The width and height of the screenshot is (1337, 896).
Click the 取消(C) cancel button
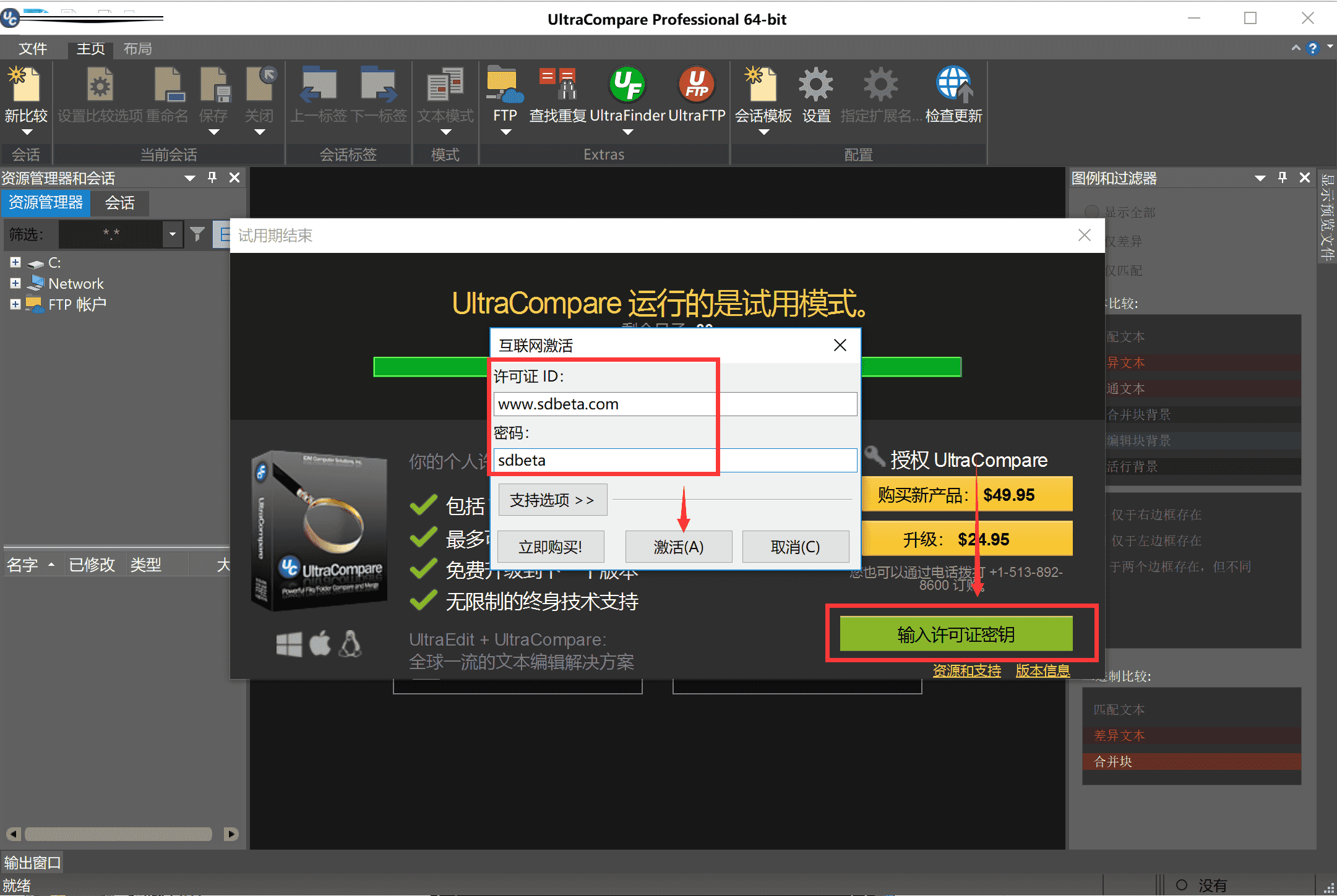[795, 547]
